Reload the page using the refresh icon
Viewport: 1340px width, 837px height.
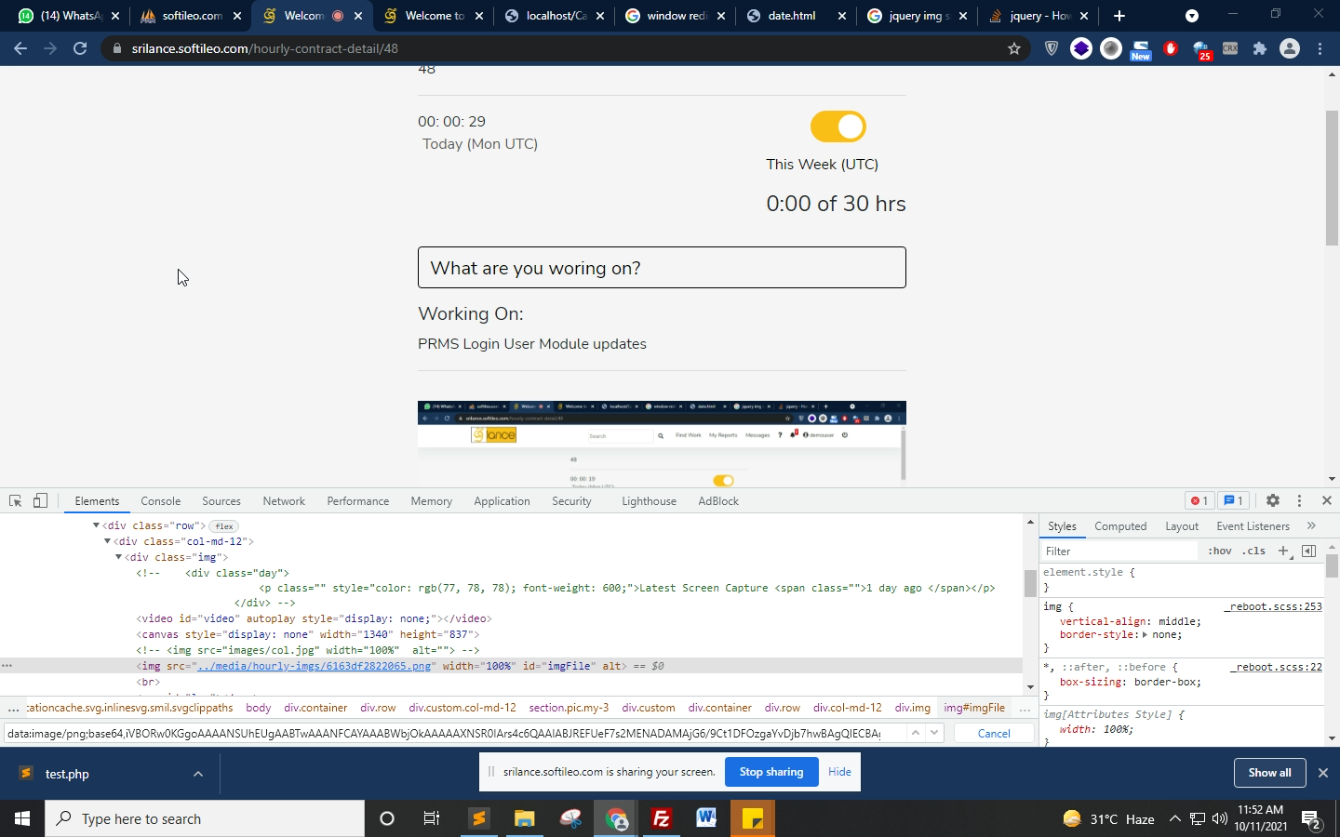coord(80,48)
